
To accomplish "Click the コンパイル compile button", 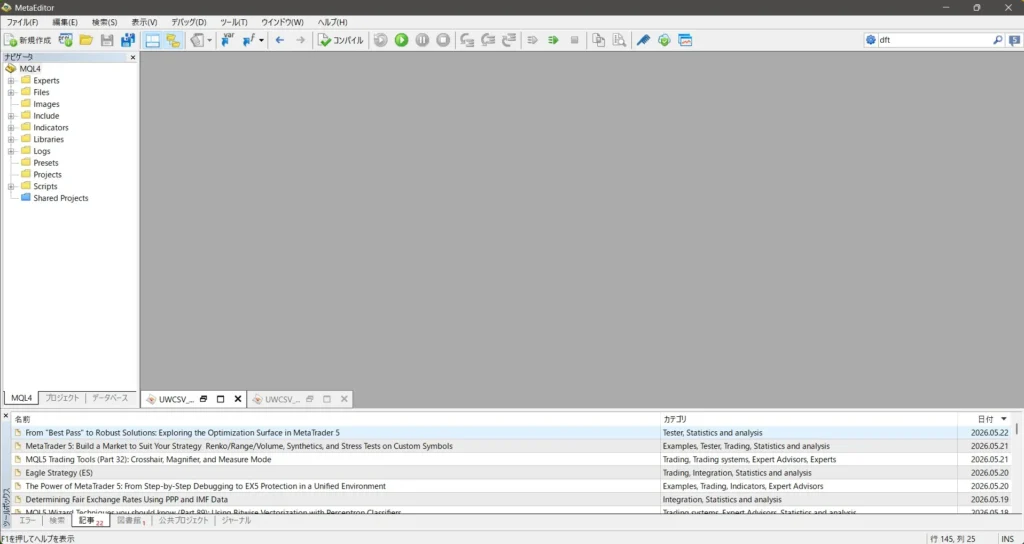I will (x=340, y=40).
